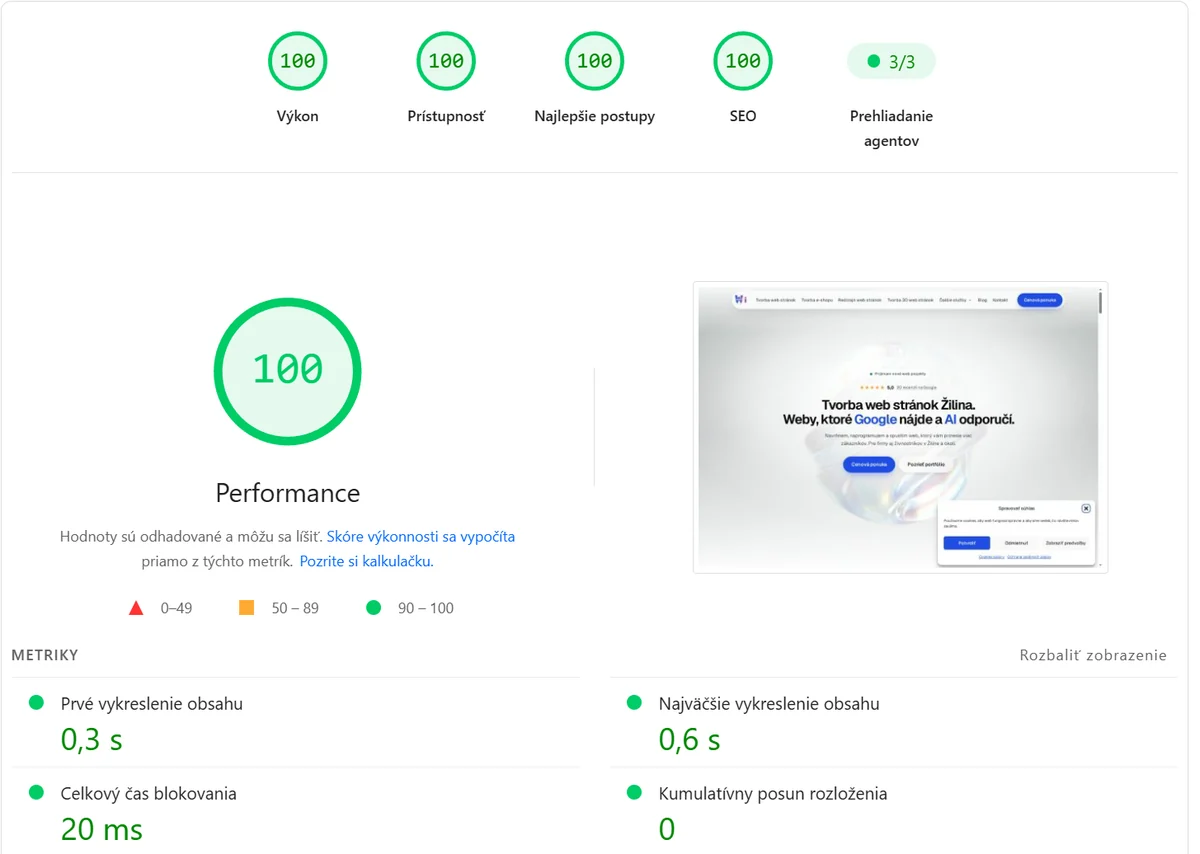Open the Skóre výkonnosti sa vypočíta link
Viewport: 1200px width, 854px height.
click(x=421, y=536)
